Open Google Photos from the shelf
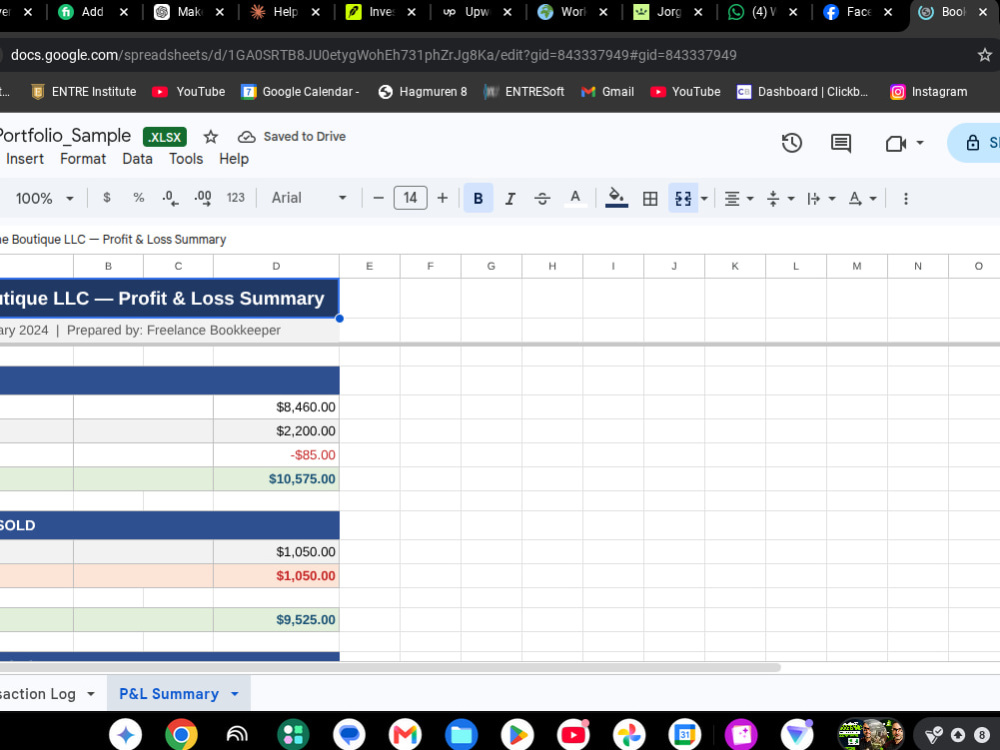The image size is (1000, 750). click(x=629, y=735)
